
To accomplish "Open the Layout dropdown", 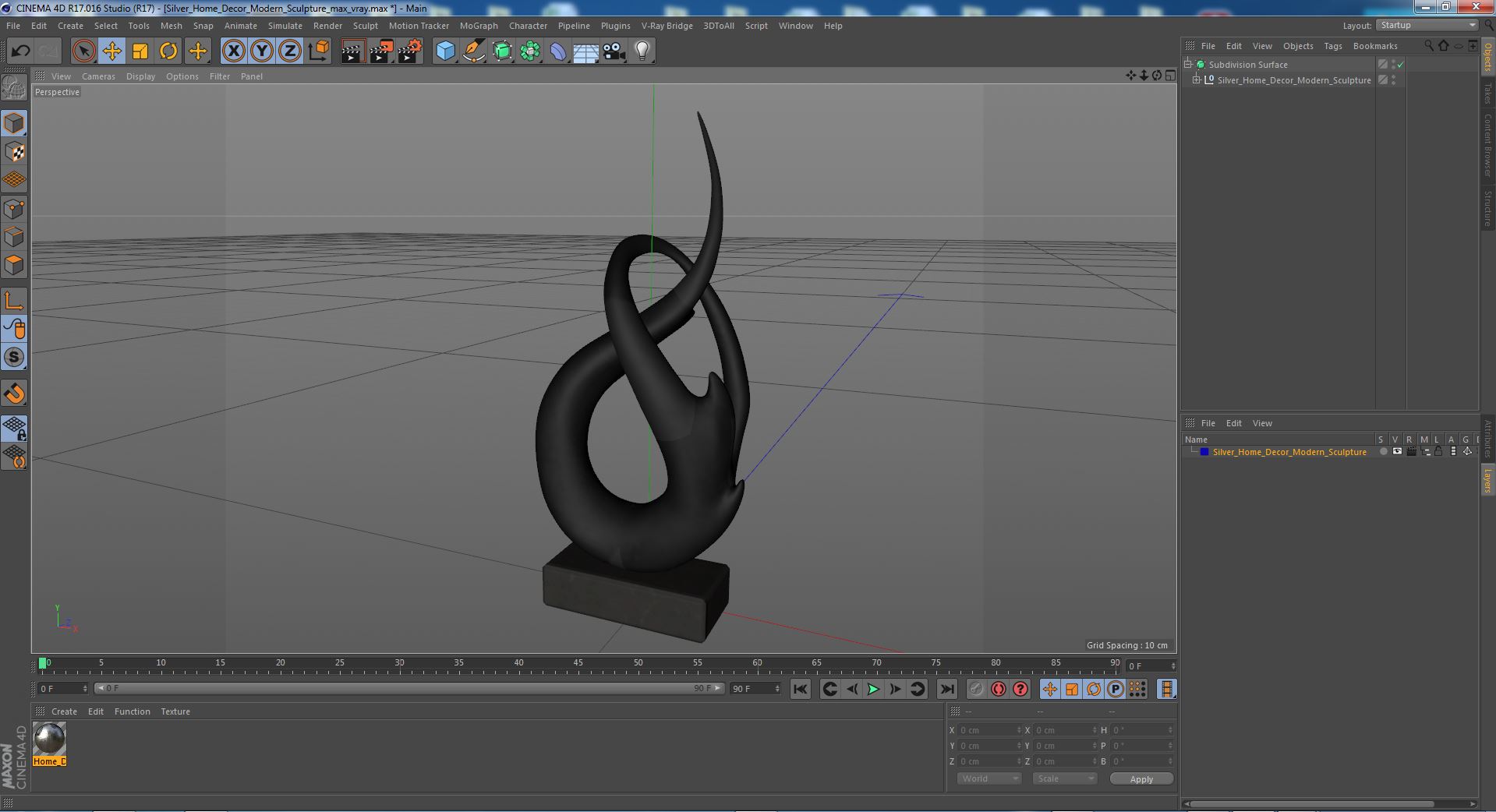I will click(1427, 26).
